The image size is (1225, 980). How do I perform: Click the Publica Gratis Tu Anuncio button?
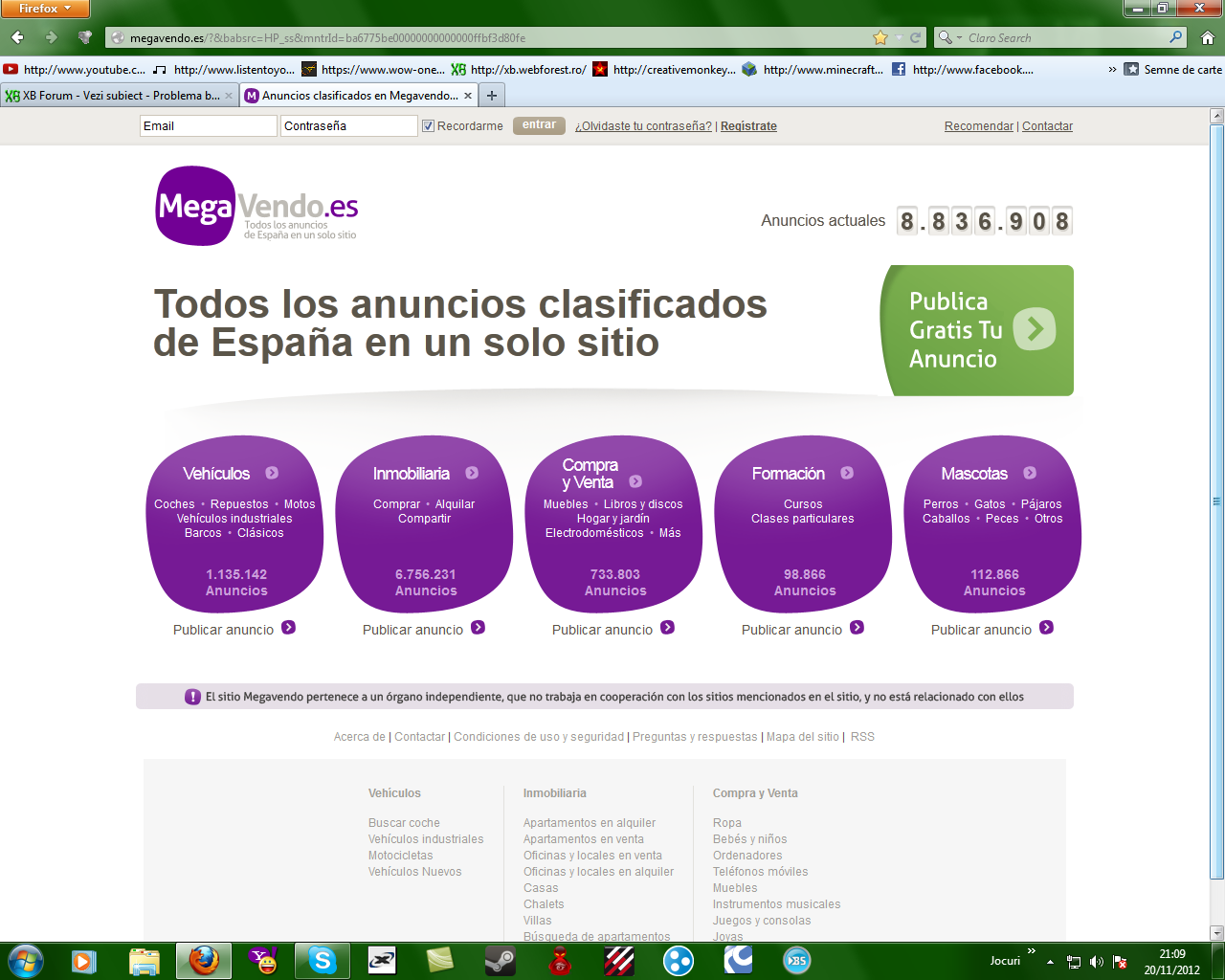tap(976, 330)
